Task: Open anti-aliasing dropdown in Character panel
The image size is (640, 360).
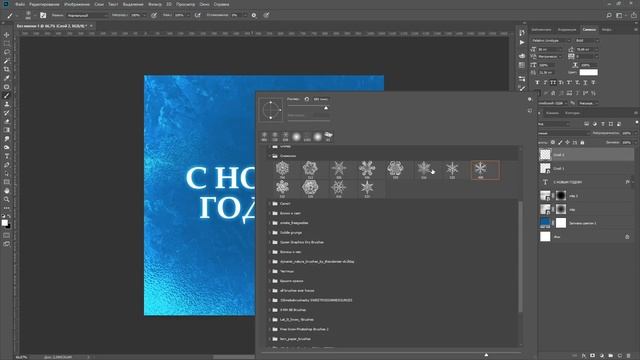Action: (x=588, y=103)
